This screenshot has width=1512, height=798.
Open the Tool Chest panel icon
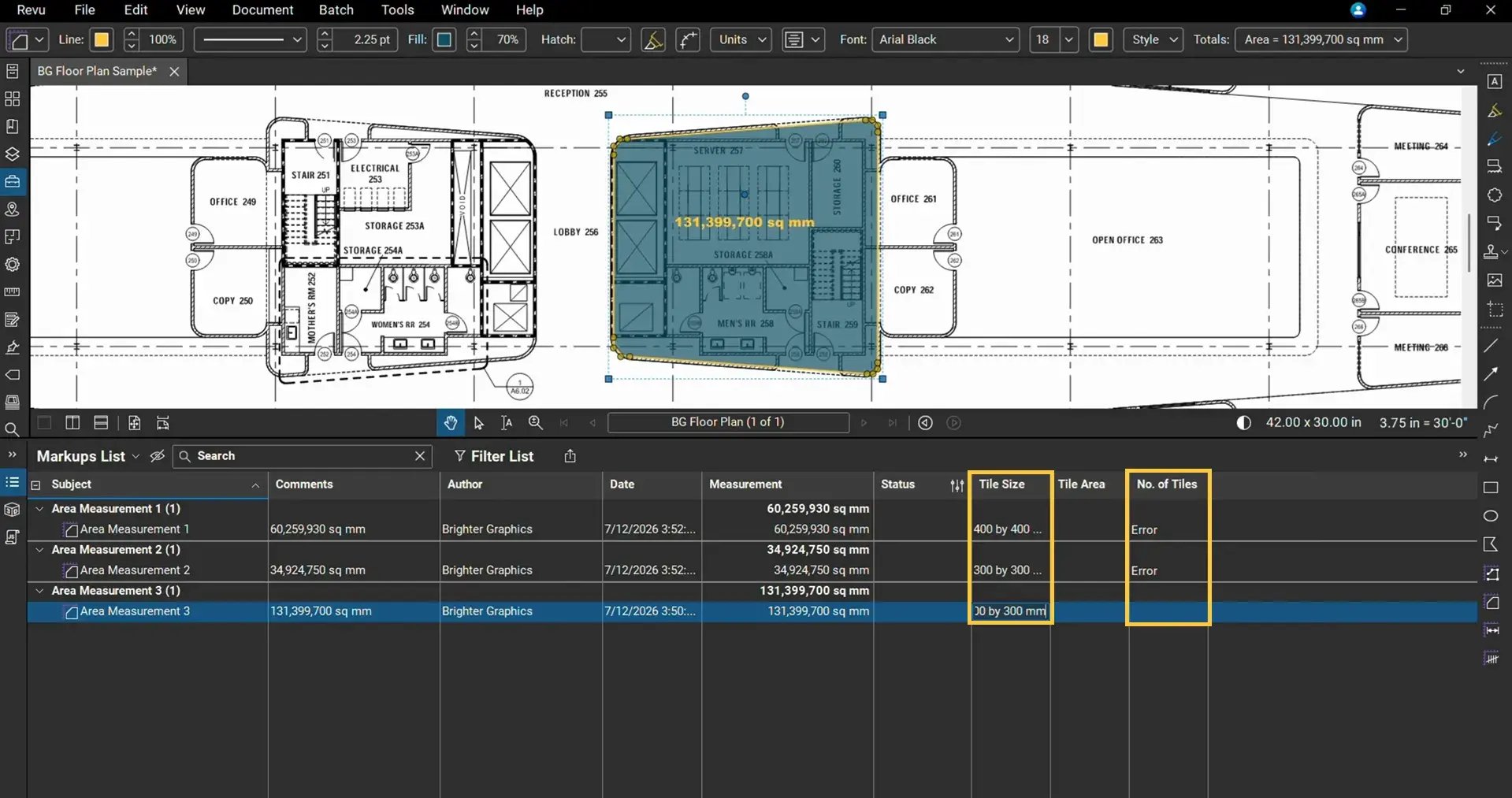tap(12, 181)
